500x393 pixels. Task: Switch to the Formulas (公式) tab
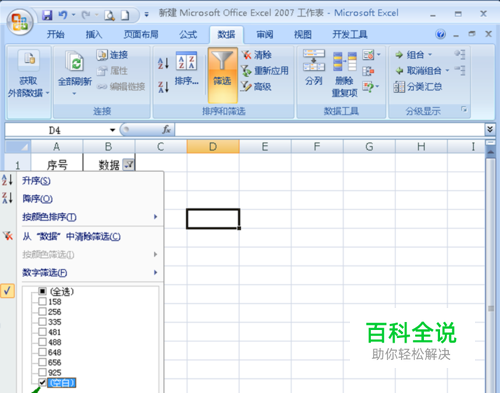(x=188, y=34)
